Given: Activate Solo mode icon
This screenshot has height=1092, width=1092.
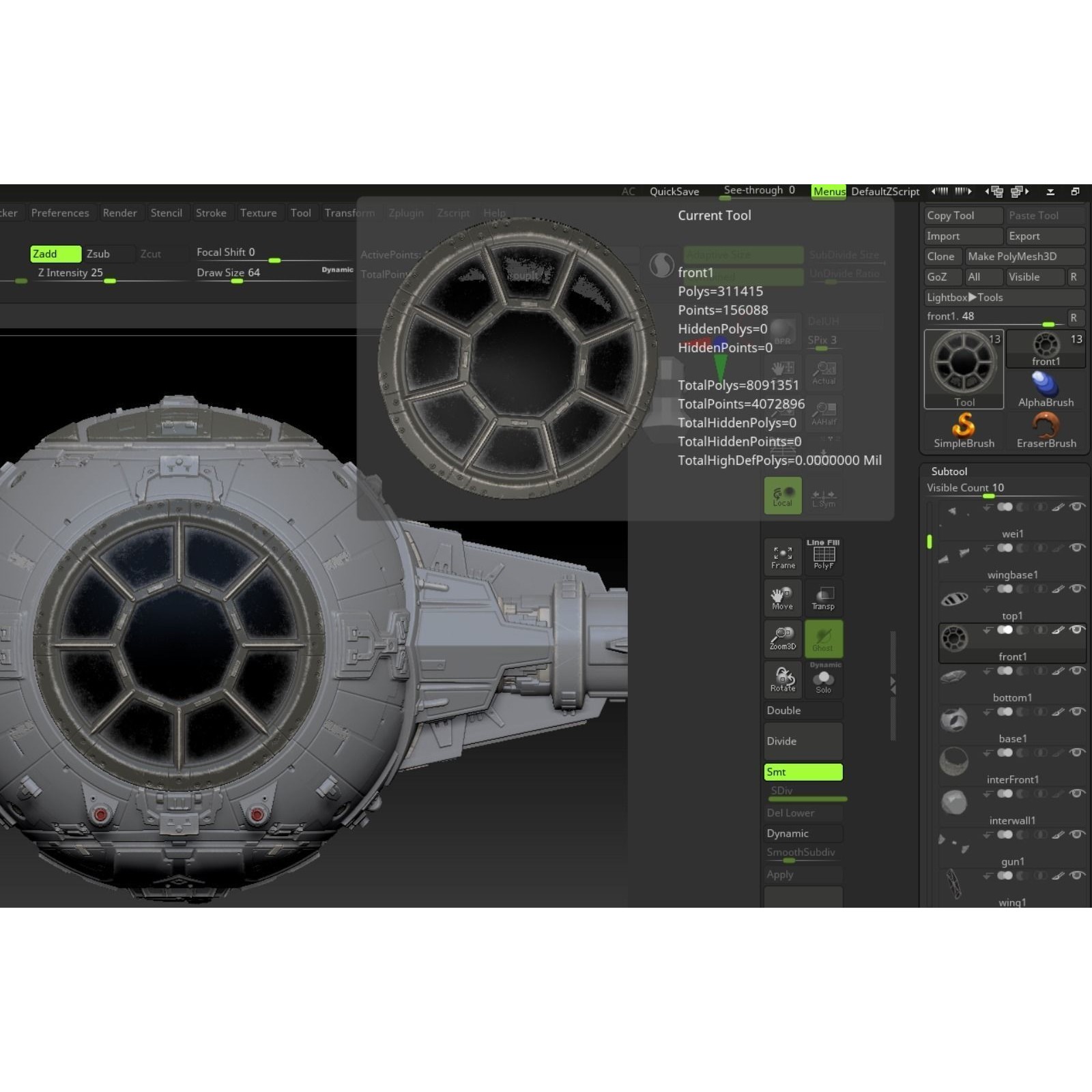Looking at the screenshot, I should tap(824, 680).
